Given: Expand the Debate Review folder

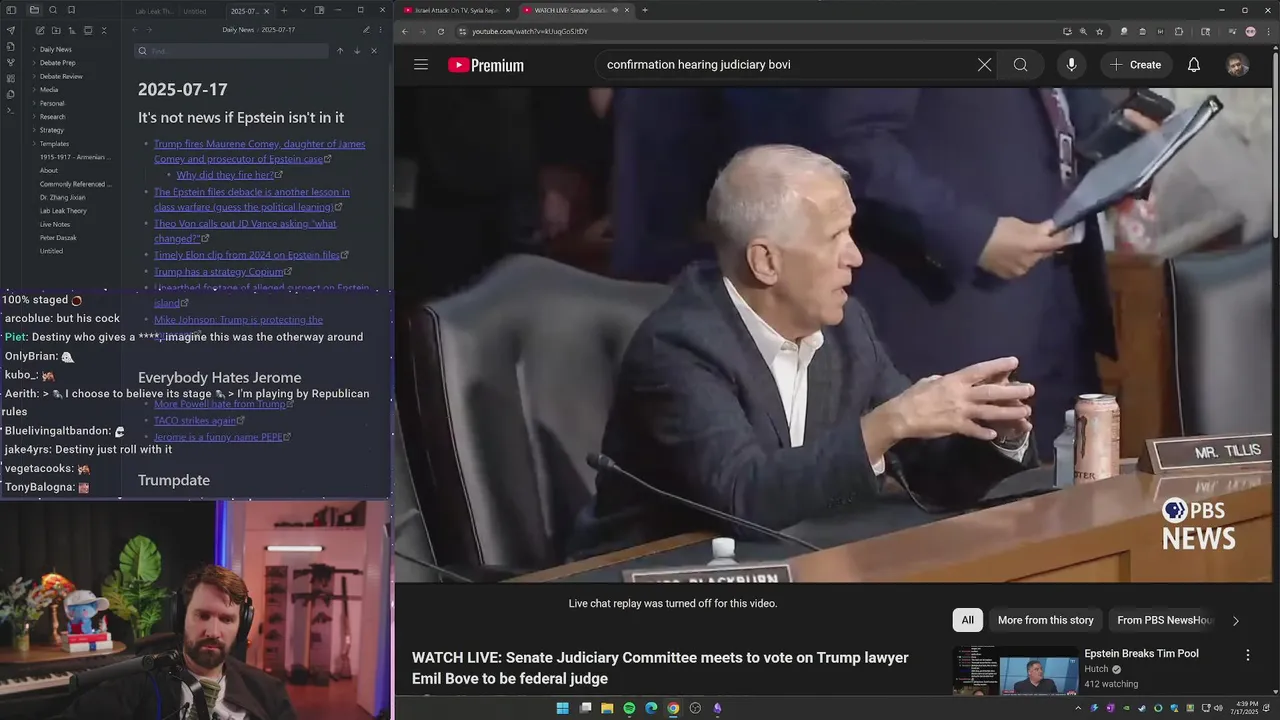Looking at the screenshot, I should coord(61,76).
